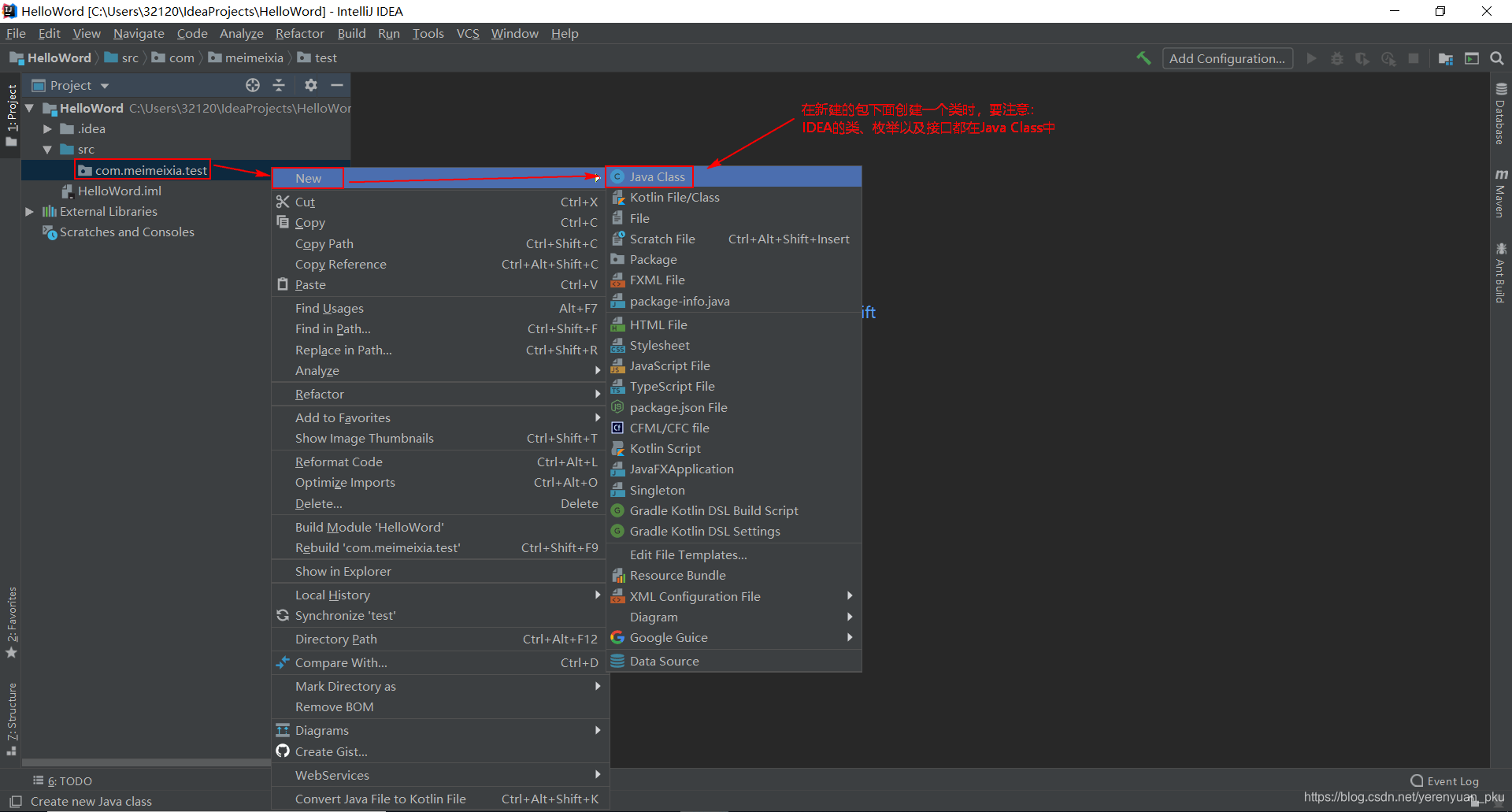Open the Refactor menu in menu bar

[299, 33]
